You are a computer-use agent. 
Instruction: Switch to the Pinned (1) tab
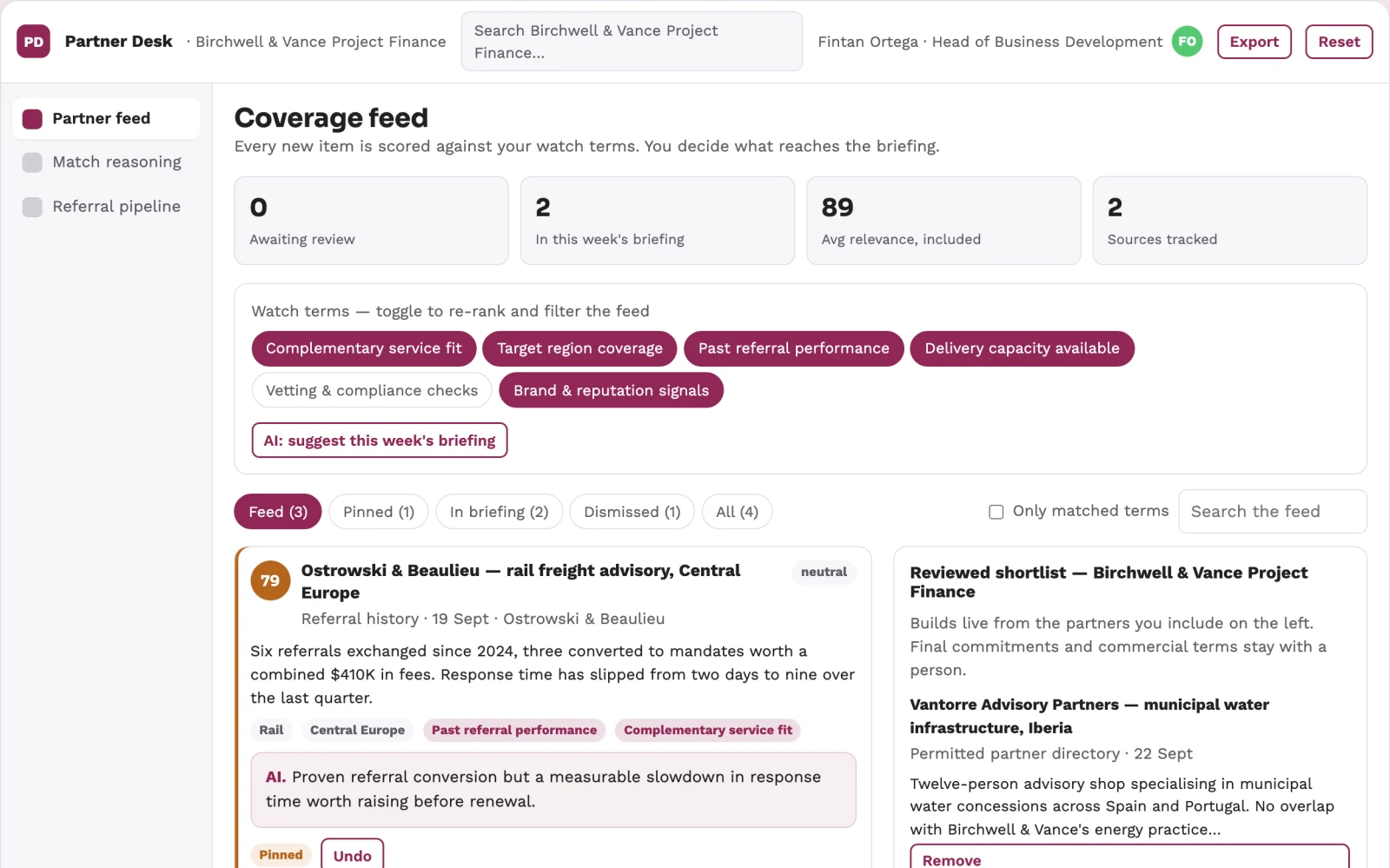[x=379, y=512]
